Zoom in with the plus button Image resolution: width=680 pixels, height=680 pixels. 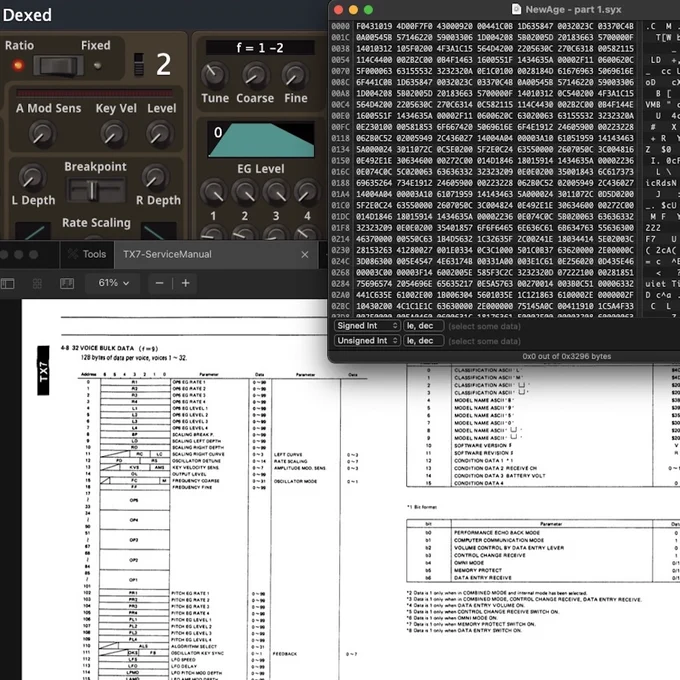point(186,283)
